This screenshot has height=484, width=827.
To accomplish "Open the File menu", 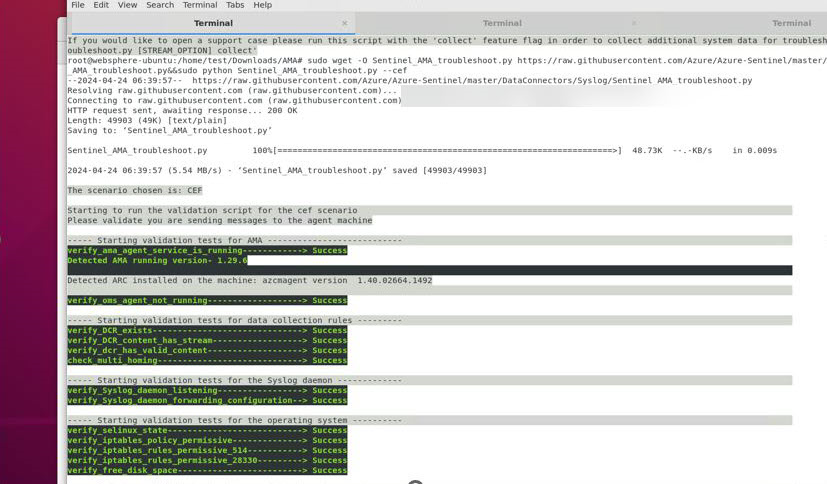I will click(x=77, y=5).
